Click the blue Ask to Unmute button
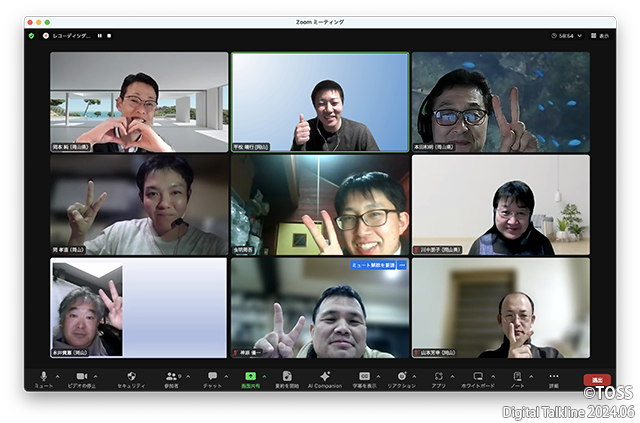This screenshot has height=423, width=640. (x=372, y=265)
